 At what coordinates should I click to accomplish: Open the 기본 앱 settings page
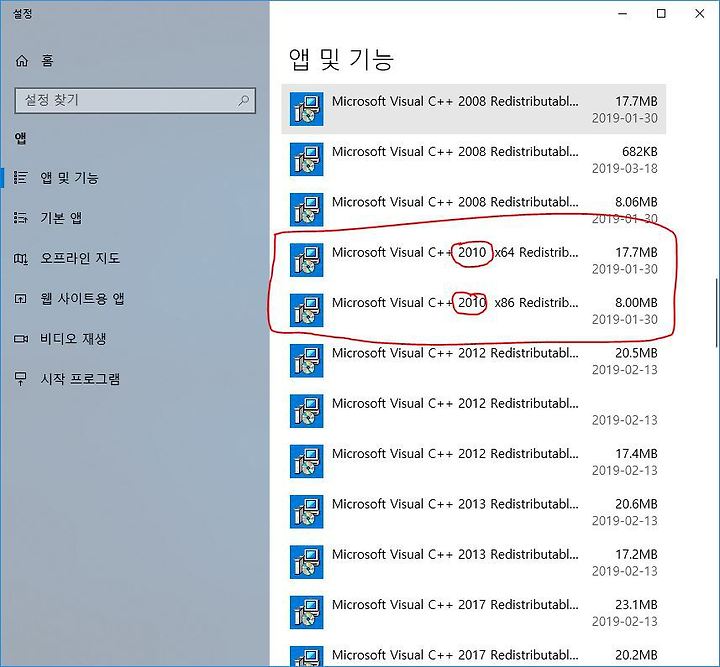(x=133, y=218)
